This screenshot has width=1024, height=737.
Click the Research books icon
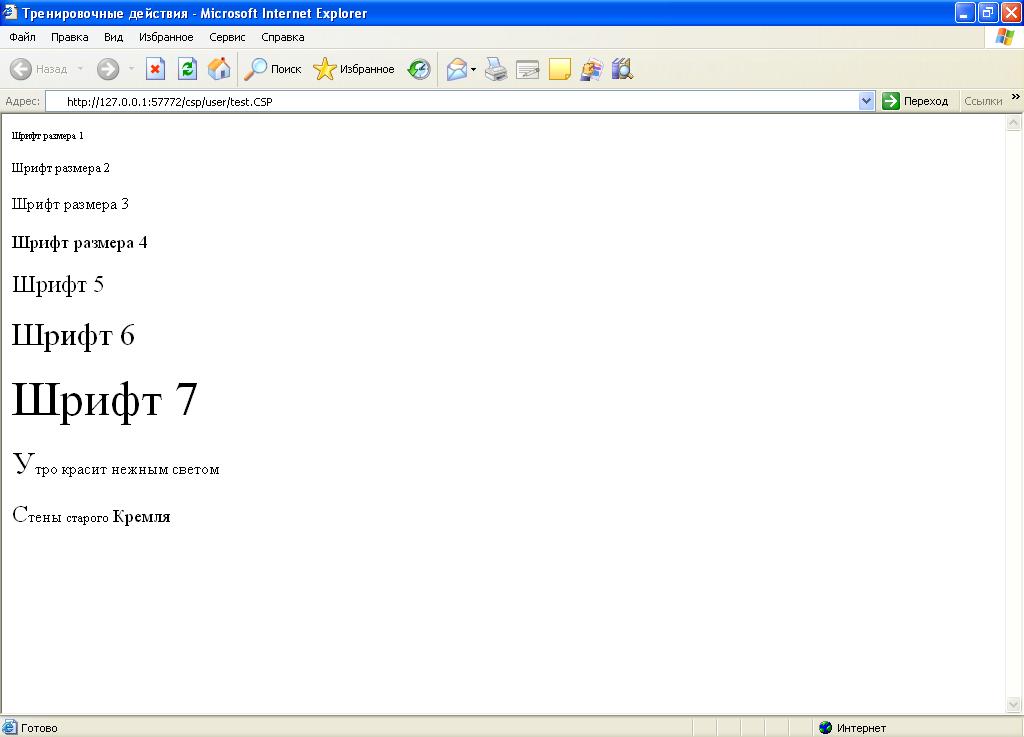[622, 69]
